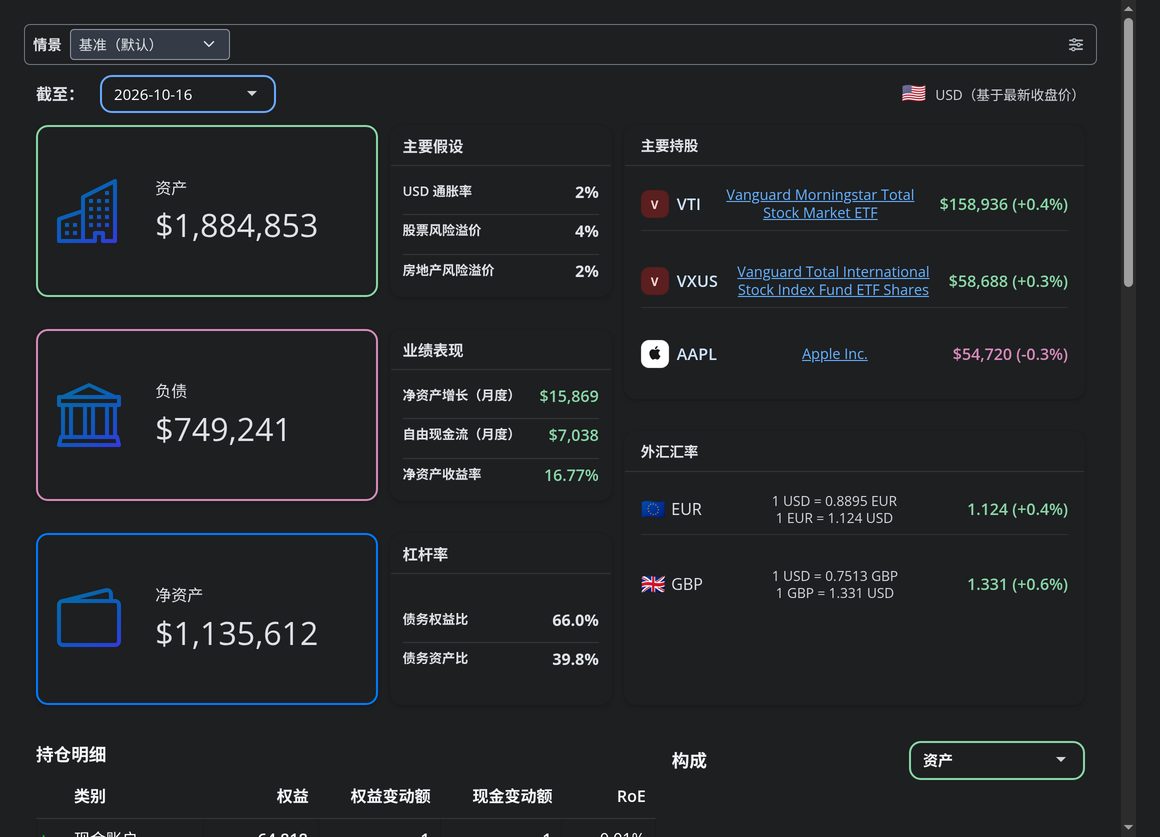The width and height of the screenshot is (1160, 837).
Task: Open Vanguard Morningstar Total Stock Market ETF link
Action: (x=820, y=204)
